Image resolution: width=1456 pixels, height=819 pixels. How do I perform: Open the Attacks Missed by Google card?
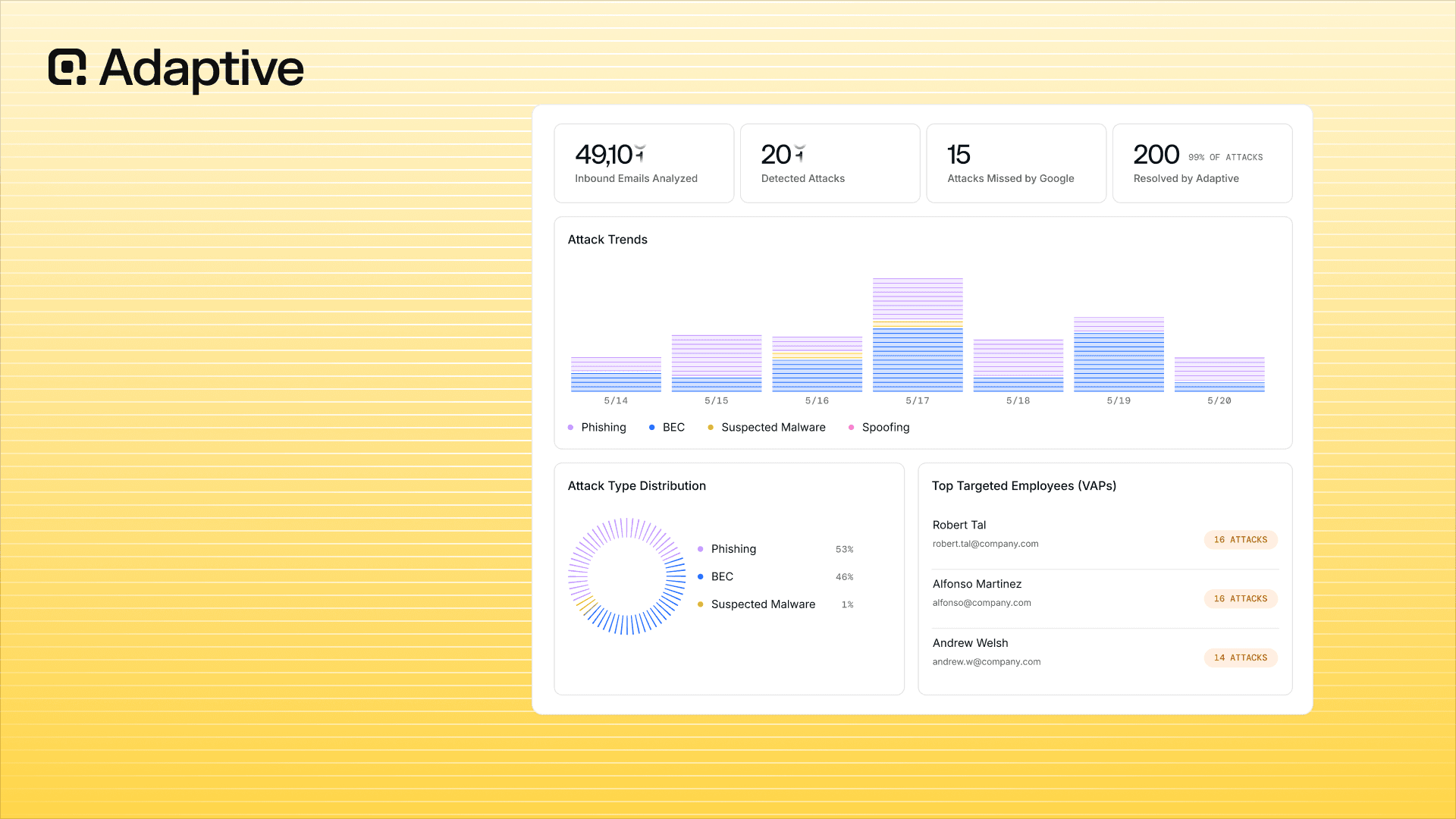[x=1016, y=163]
